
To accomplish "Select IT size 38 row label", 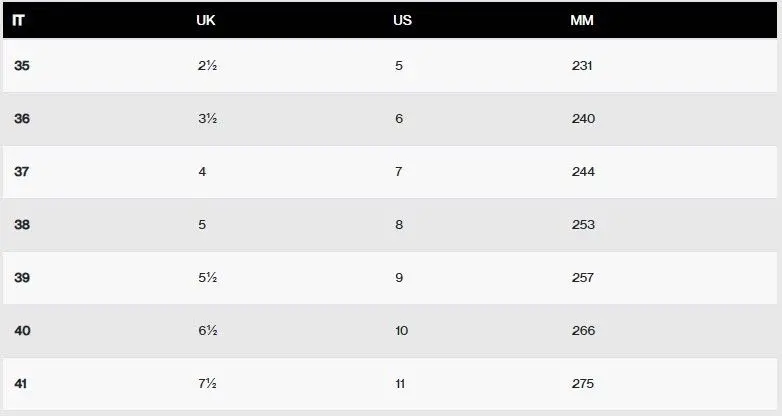I will click(x=22, y=224).
